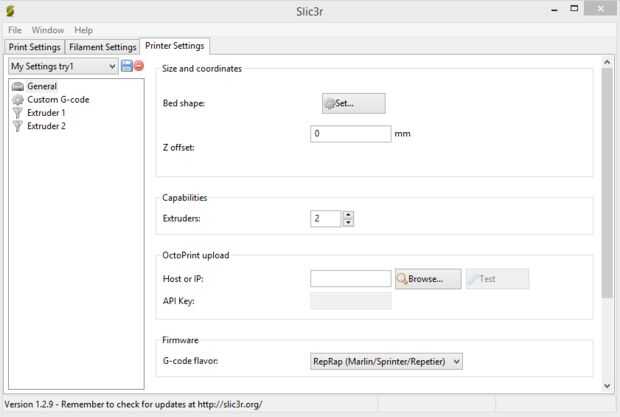Viewport: 620px width, 417px height.
Task: Open the Help menu
Action: [x=83, y=30]
